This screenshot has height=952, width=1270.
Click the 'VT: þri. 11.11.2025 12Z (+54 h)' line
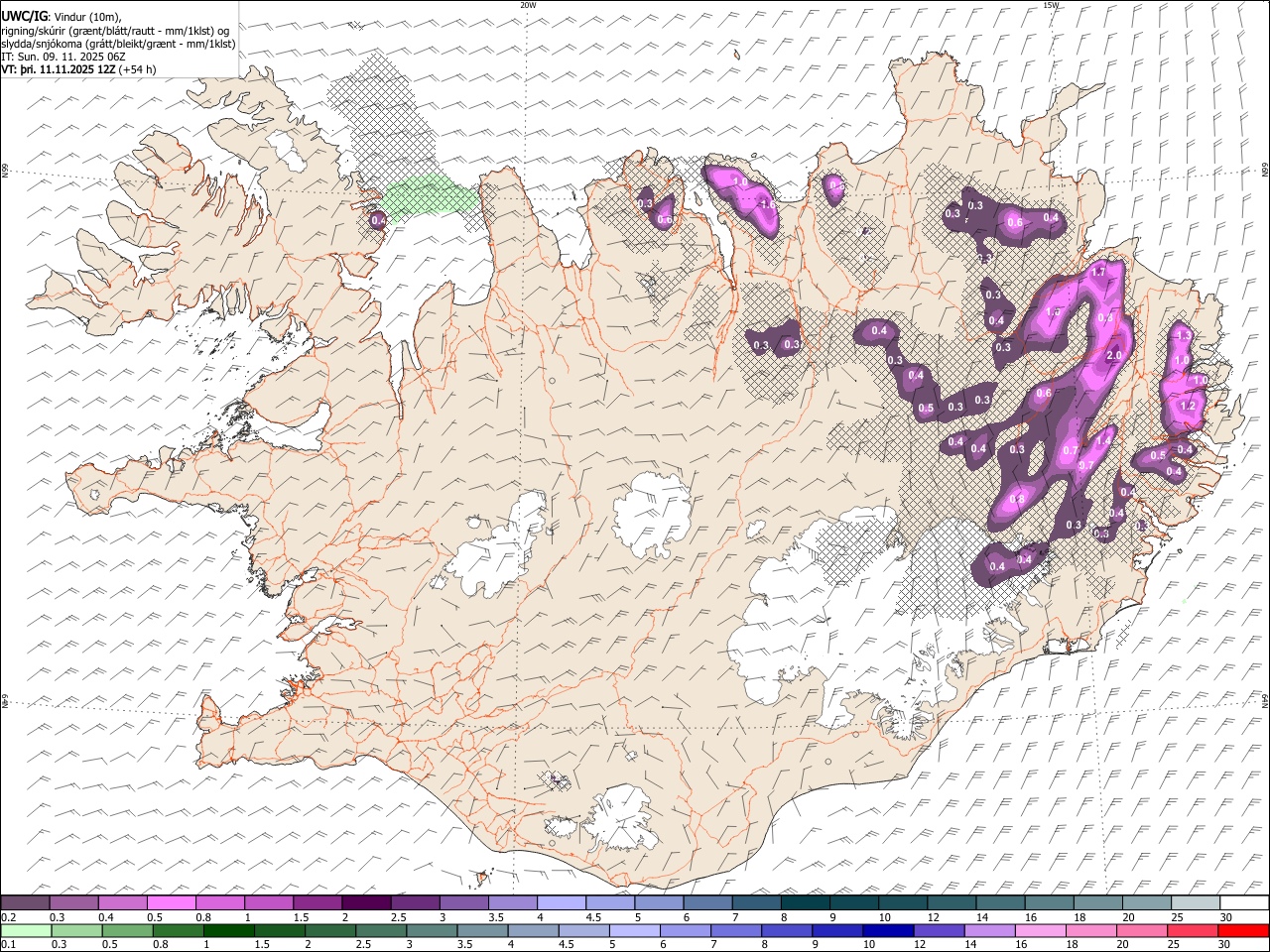click(78, 69)
